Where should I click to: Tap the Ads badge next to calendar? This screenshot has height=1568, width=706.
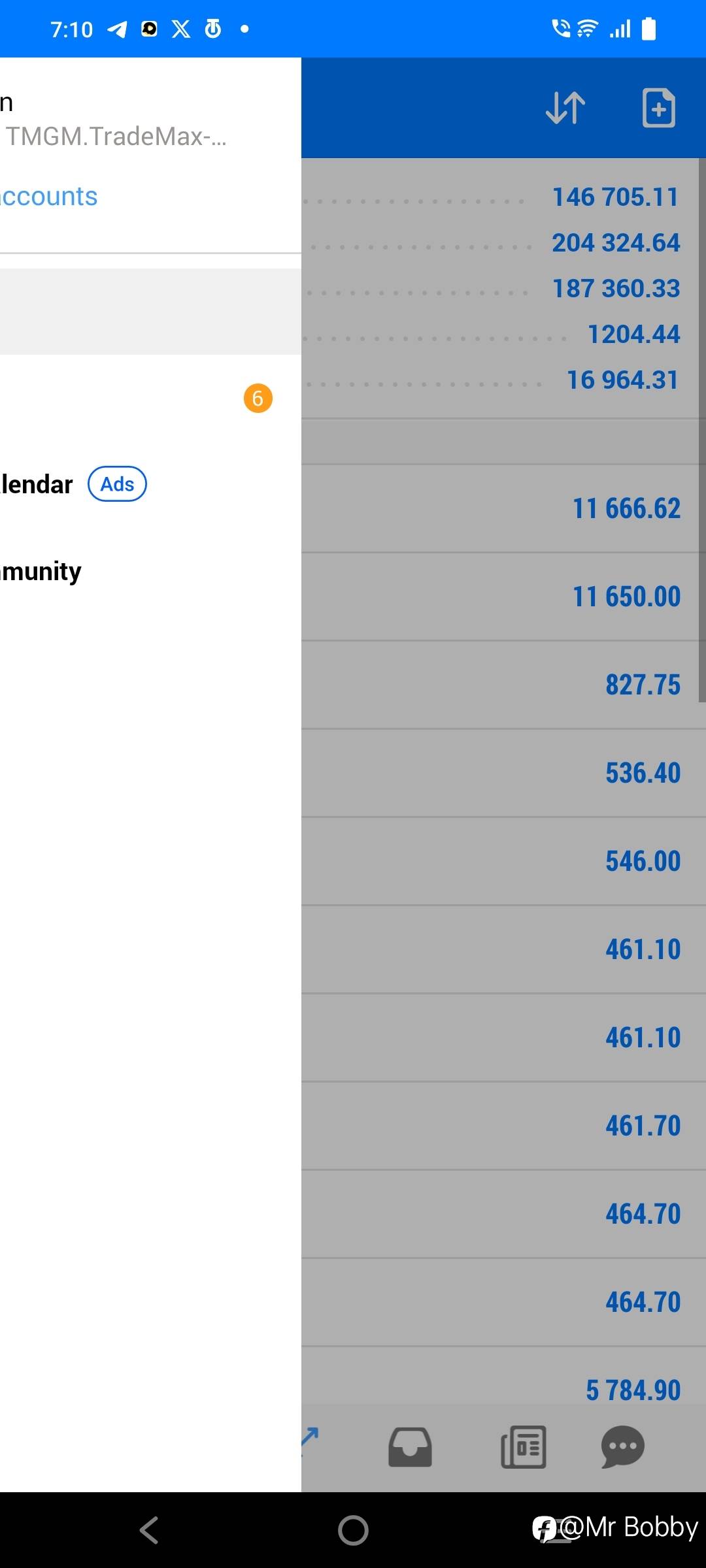pyautogui.click(x=117, y=484)
